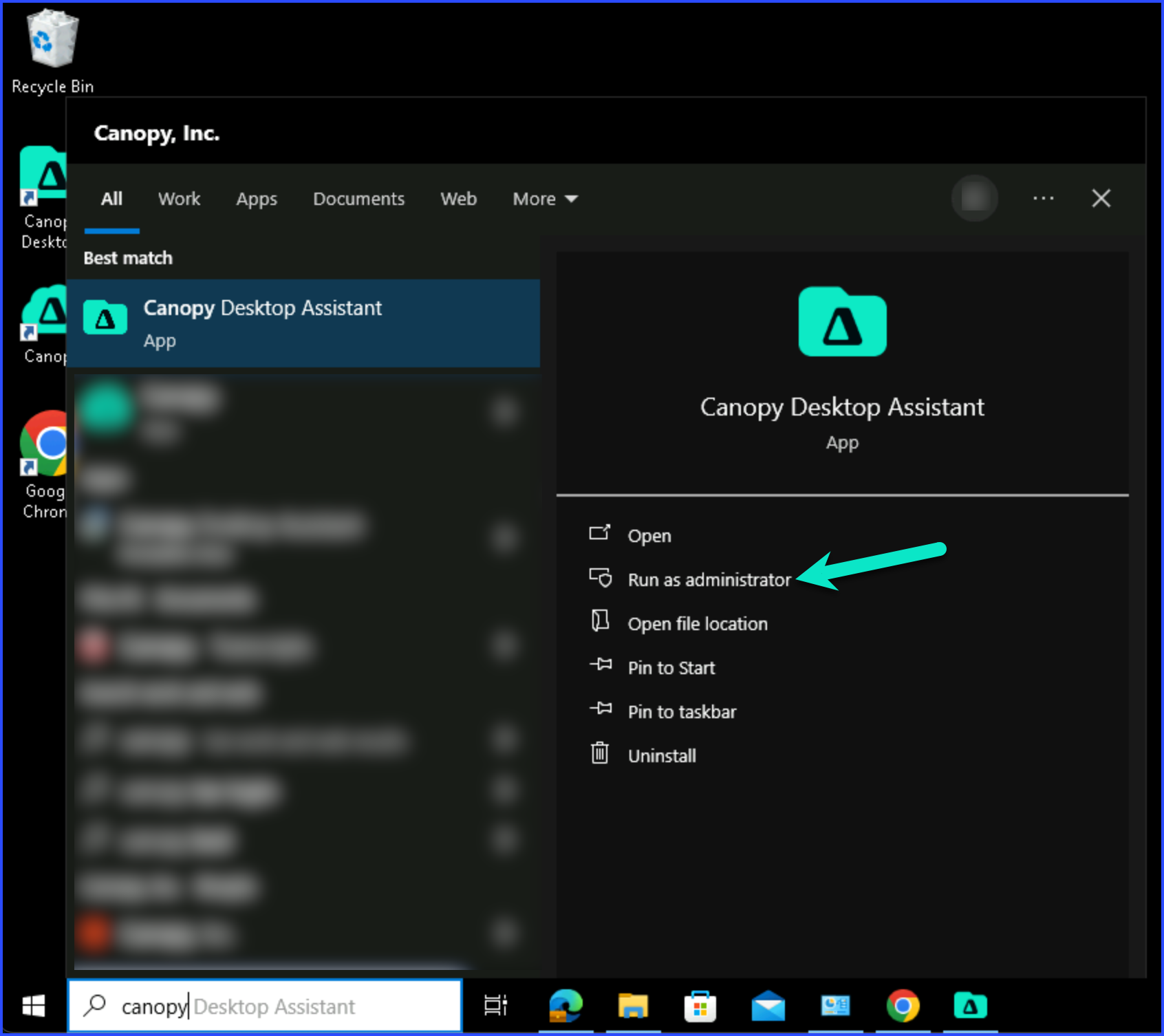The image size is (1164, 1036).
Task: Open Microsoft Store from the taskbar
Action: 700,1006
